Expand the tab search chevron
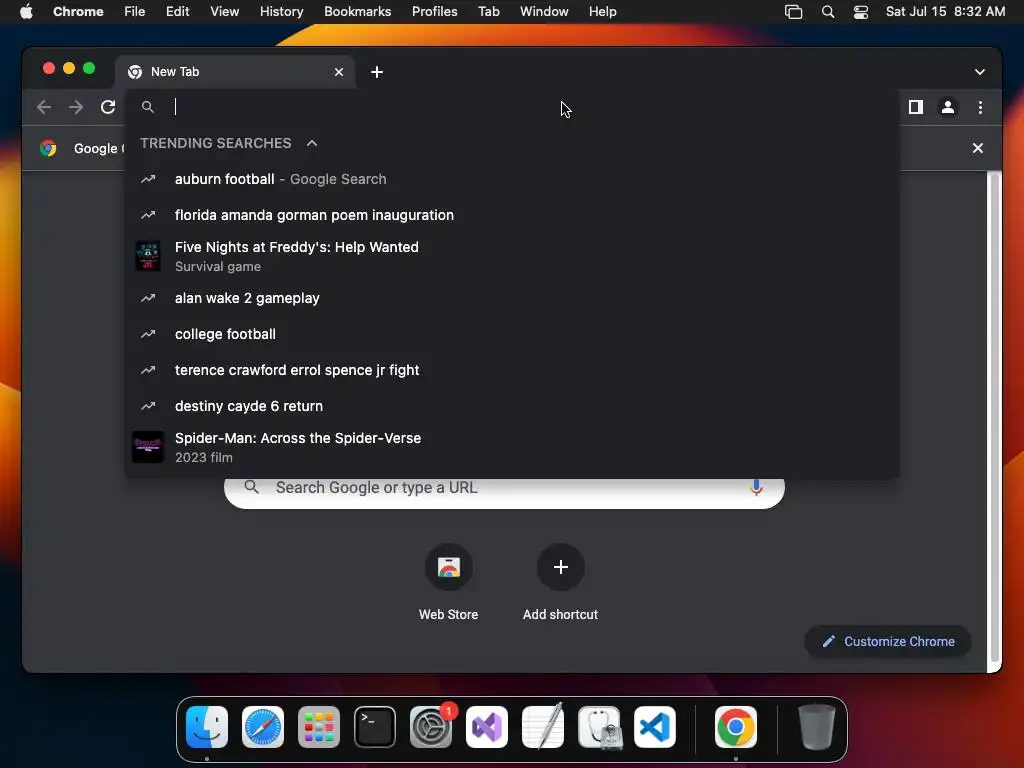The width and height of the screenshot is (1024, 768). 980,72
